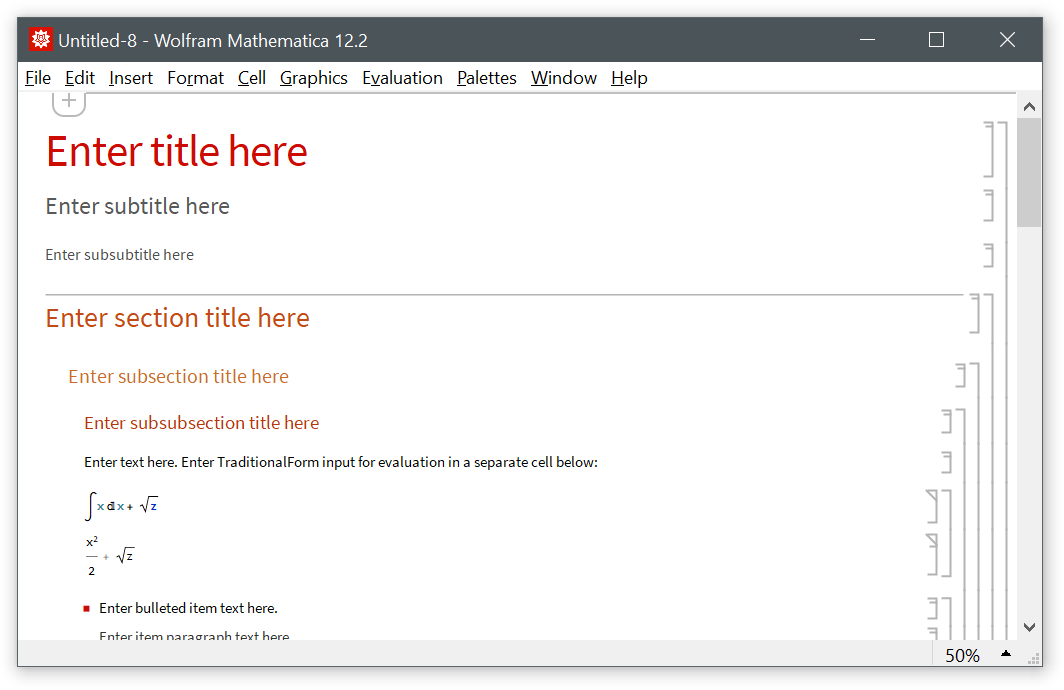Select the subtitle cell bracket

click(989, 205)
